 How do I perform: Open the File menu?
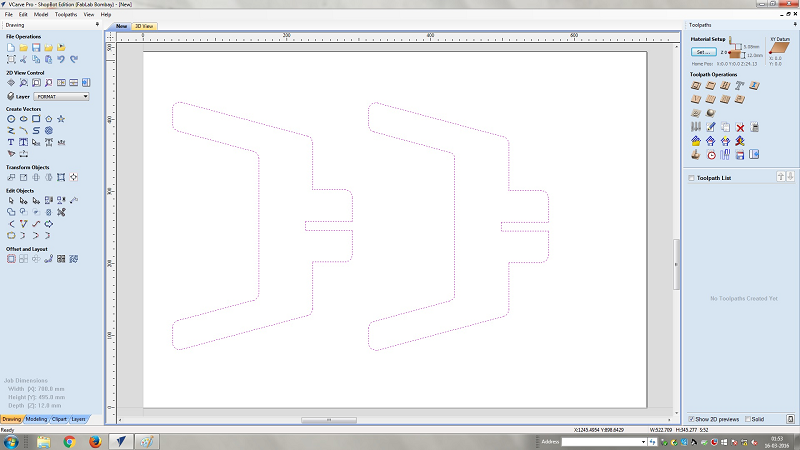click(9, 14)
